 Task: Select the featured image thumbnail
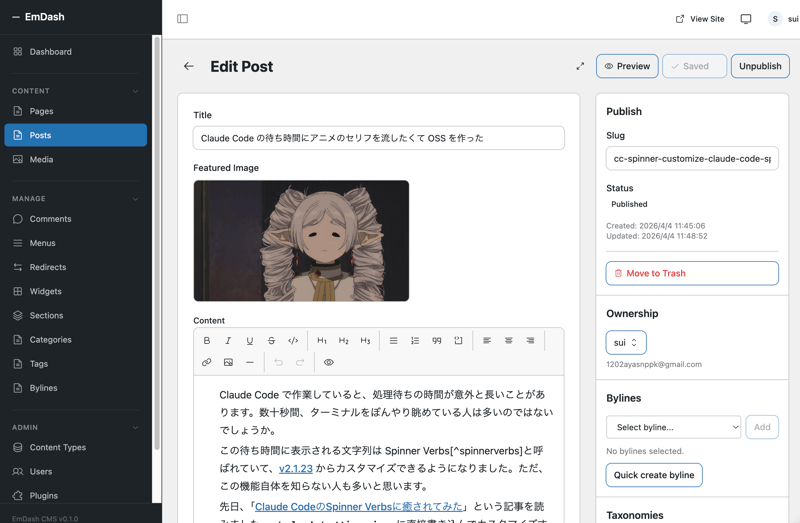coord(301,241)
